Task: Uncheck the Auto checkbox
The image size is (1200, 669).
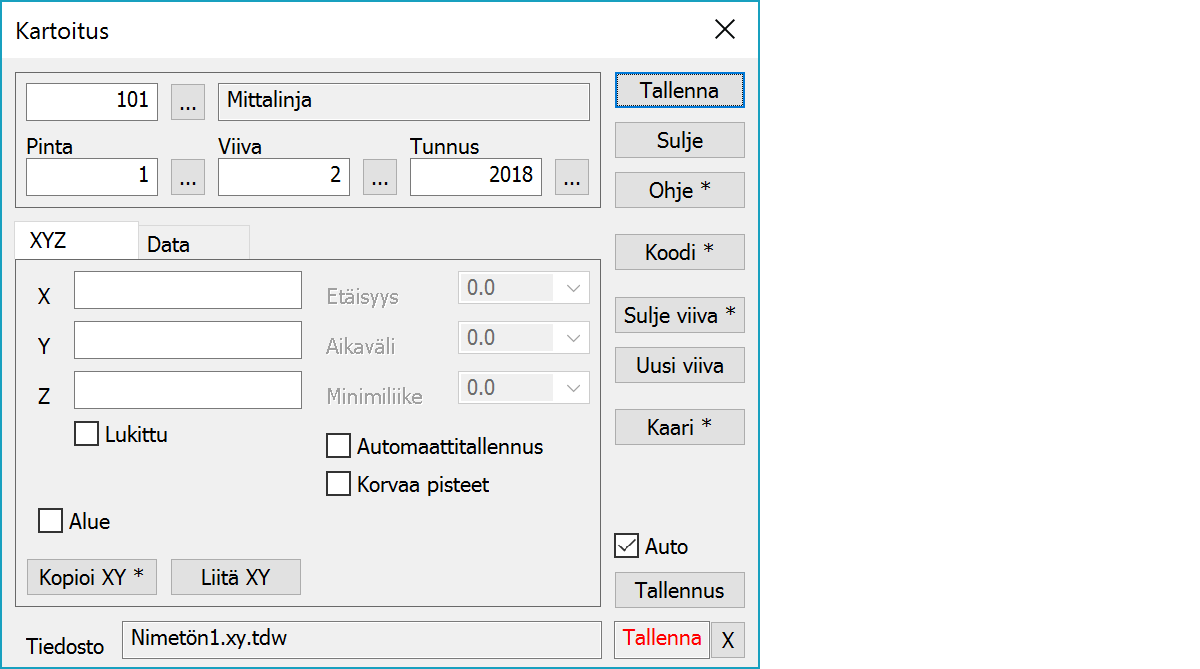Action: pyautogui.click(x=627, y=546)
